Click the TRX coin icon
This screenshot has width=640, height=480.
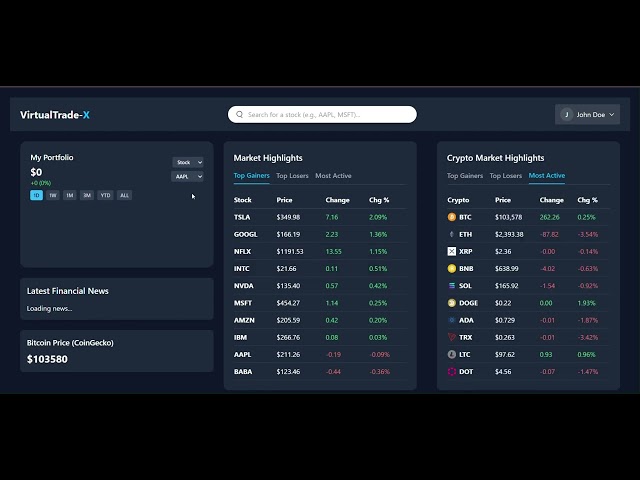[451, 337]
